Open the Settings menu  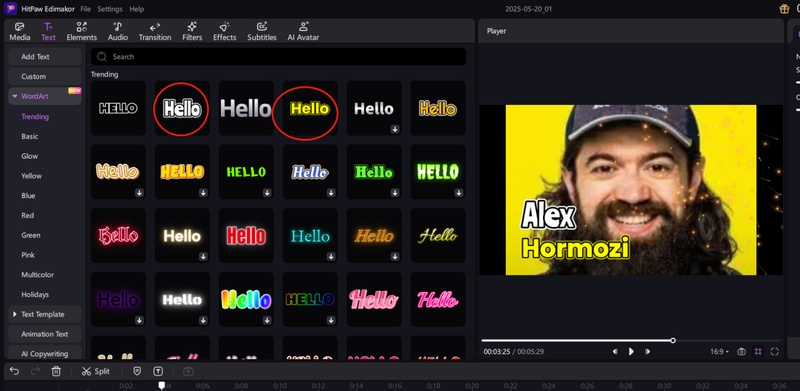pos(110,9)
